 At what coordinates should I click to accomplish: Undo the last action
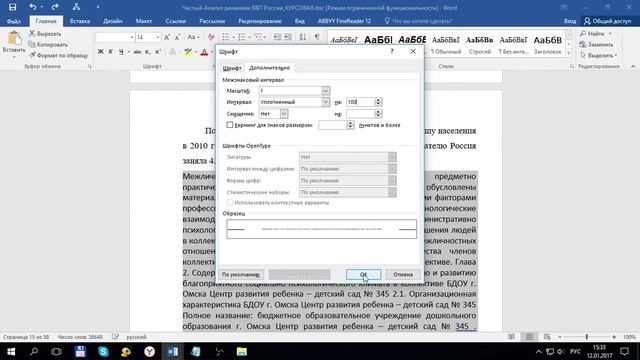[32, 7]
